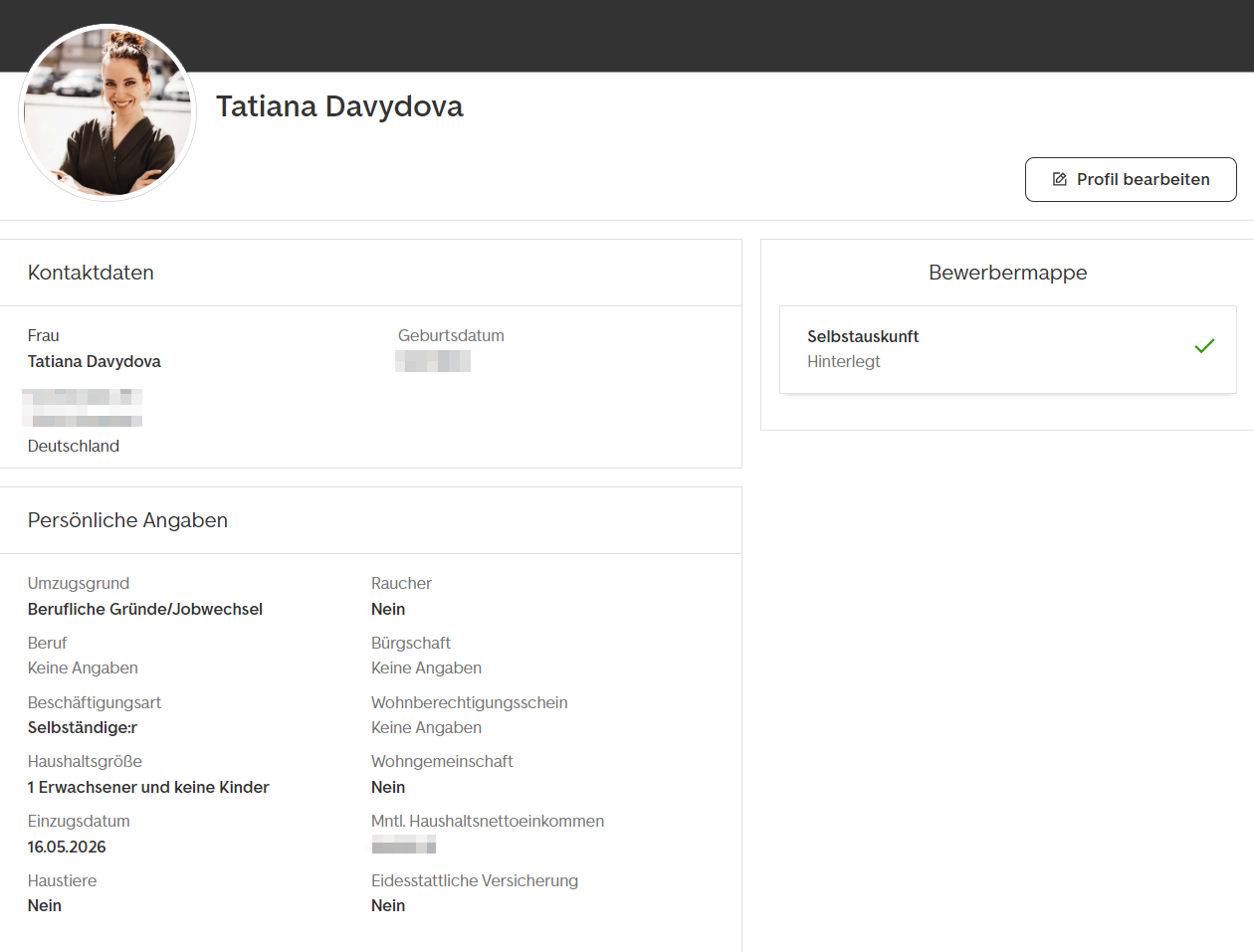1254x952 pixels.
Task: Click the Einzugsdatum 16.05.2026 value
Action: [x=67, y=847]
